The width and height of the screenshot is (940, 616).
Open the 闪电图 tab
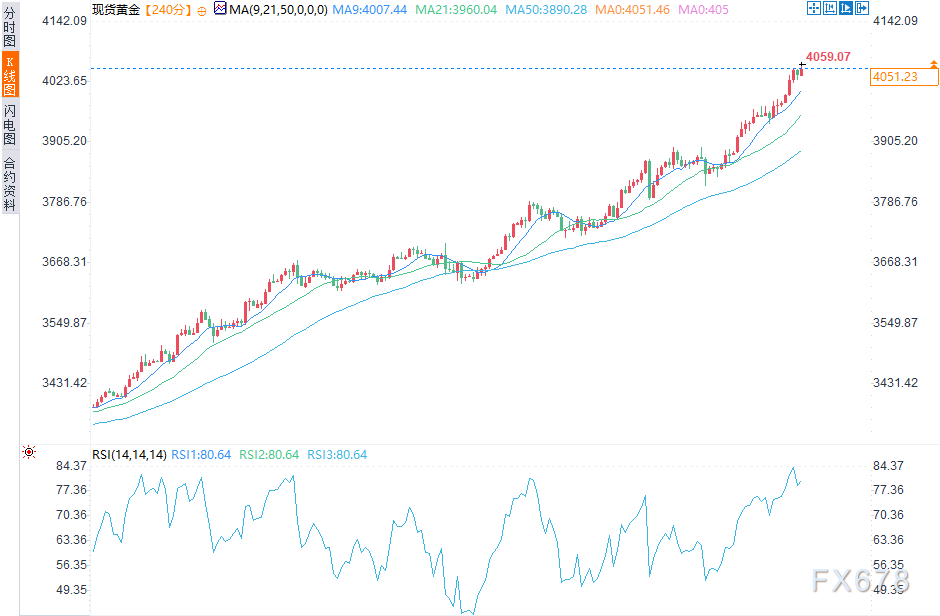(9, 124)
